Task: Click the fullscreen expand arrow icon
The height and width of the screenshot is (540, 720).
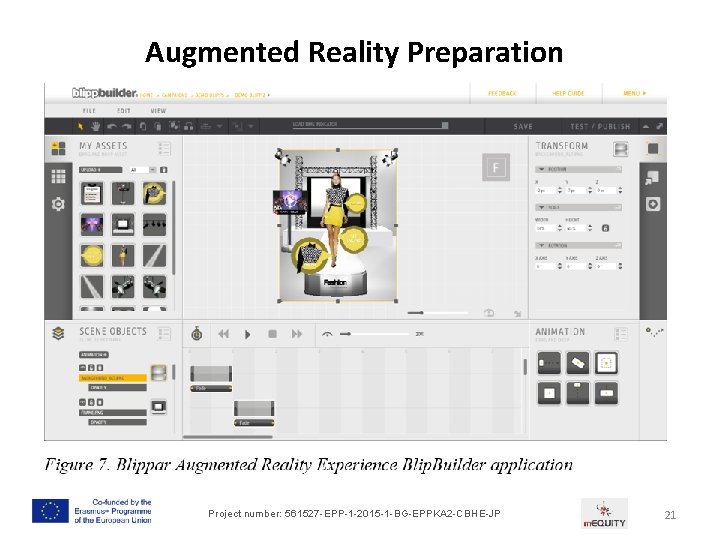Action: 659,126
